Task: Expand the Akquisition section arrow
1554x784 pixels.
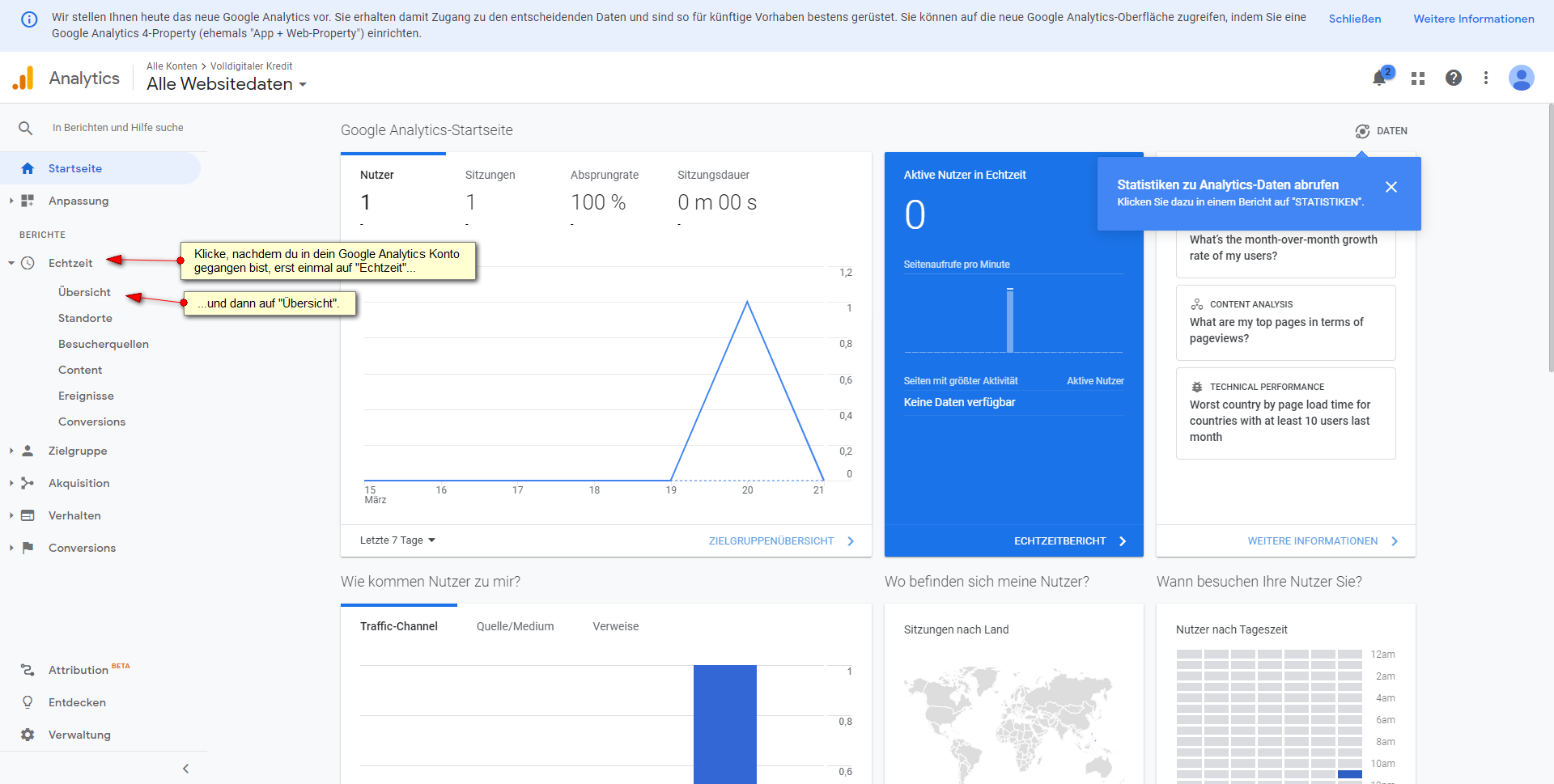Action: pyautogui.click(x=11, y=483)
